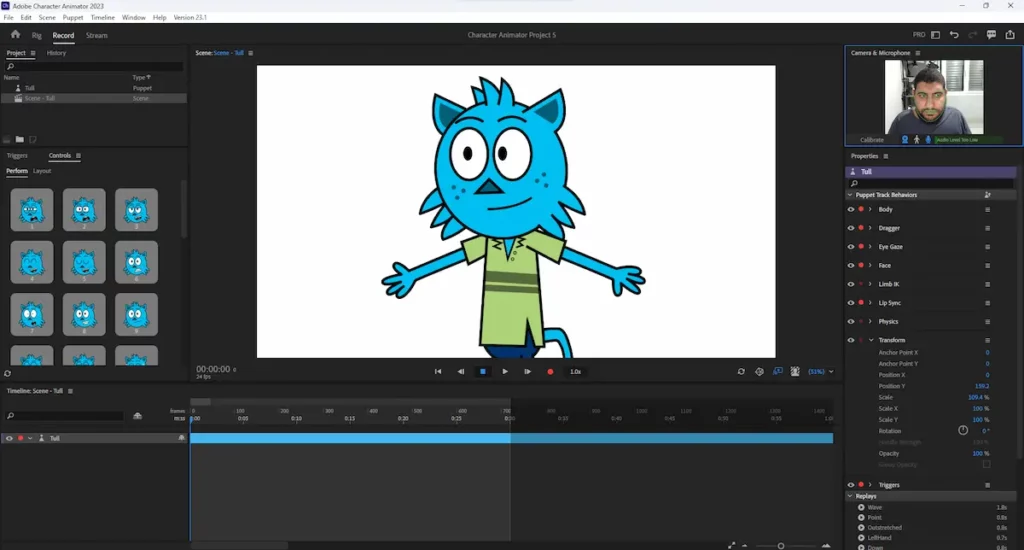Click the add behavior icon in Properties
Screen dimensions: 1024x550
[987, 195]
